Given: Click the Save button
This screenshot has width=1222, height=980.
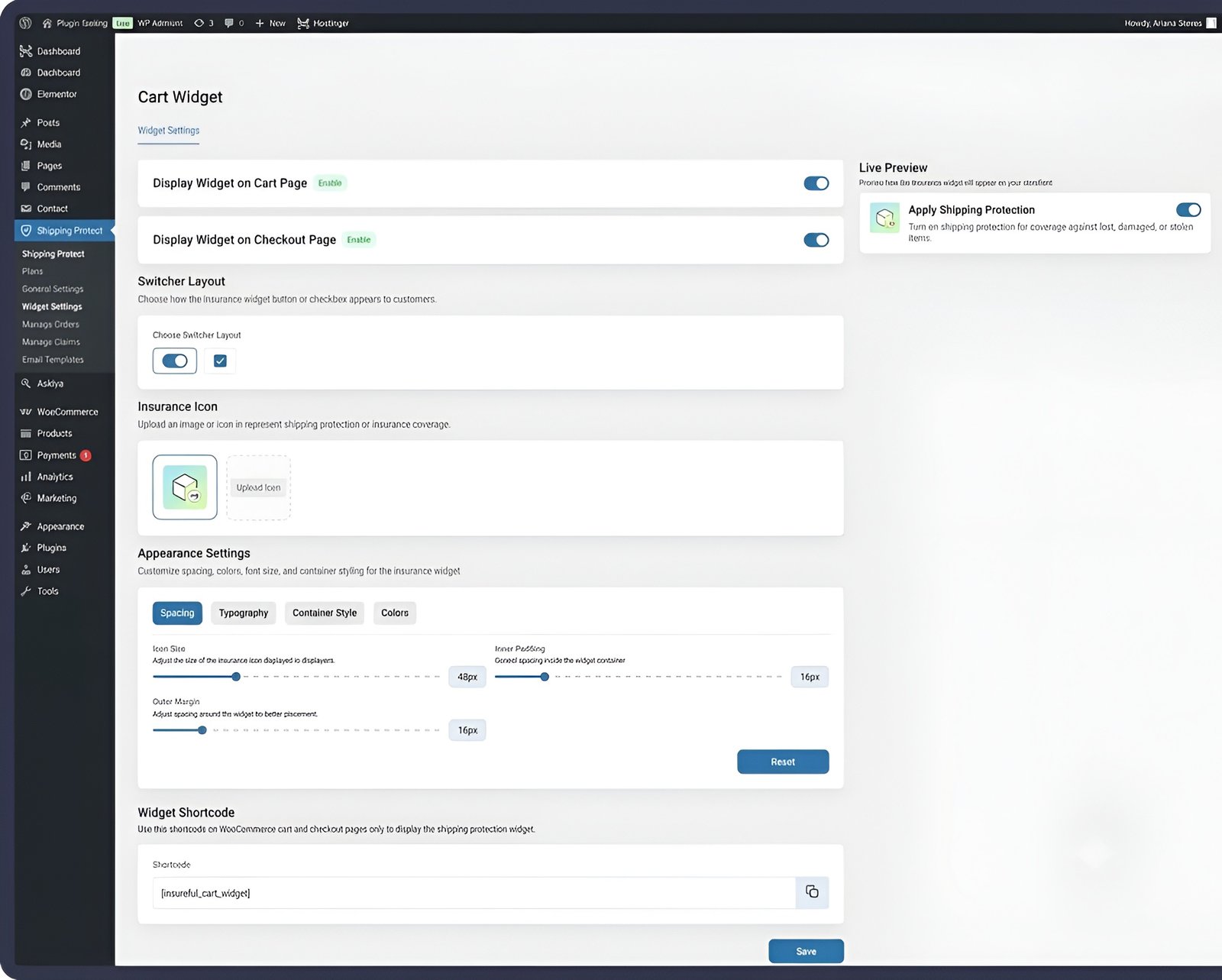Looking at the screenshot, I should [x=806, y=951].
